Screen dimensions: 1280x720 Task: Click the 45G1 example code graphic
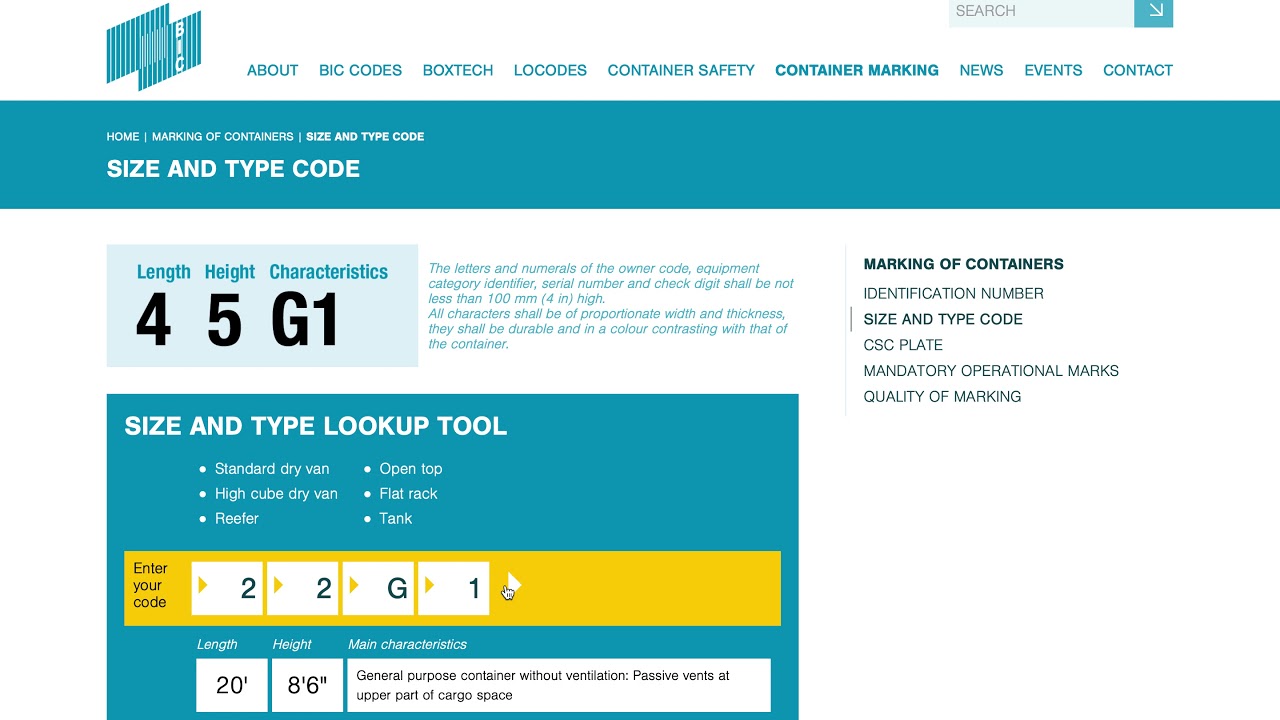[262, 306]
